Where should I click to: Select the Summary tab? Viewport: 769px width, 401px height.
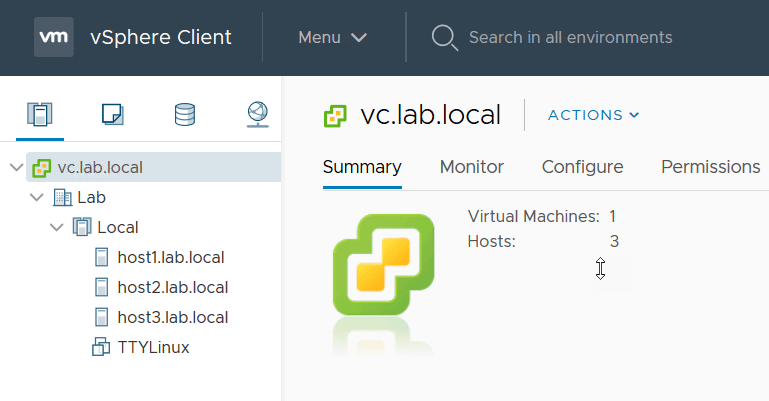pos(362,167)
